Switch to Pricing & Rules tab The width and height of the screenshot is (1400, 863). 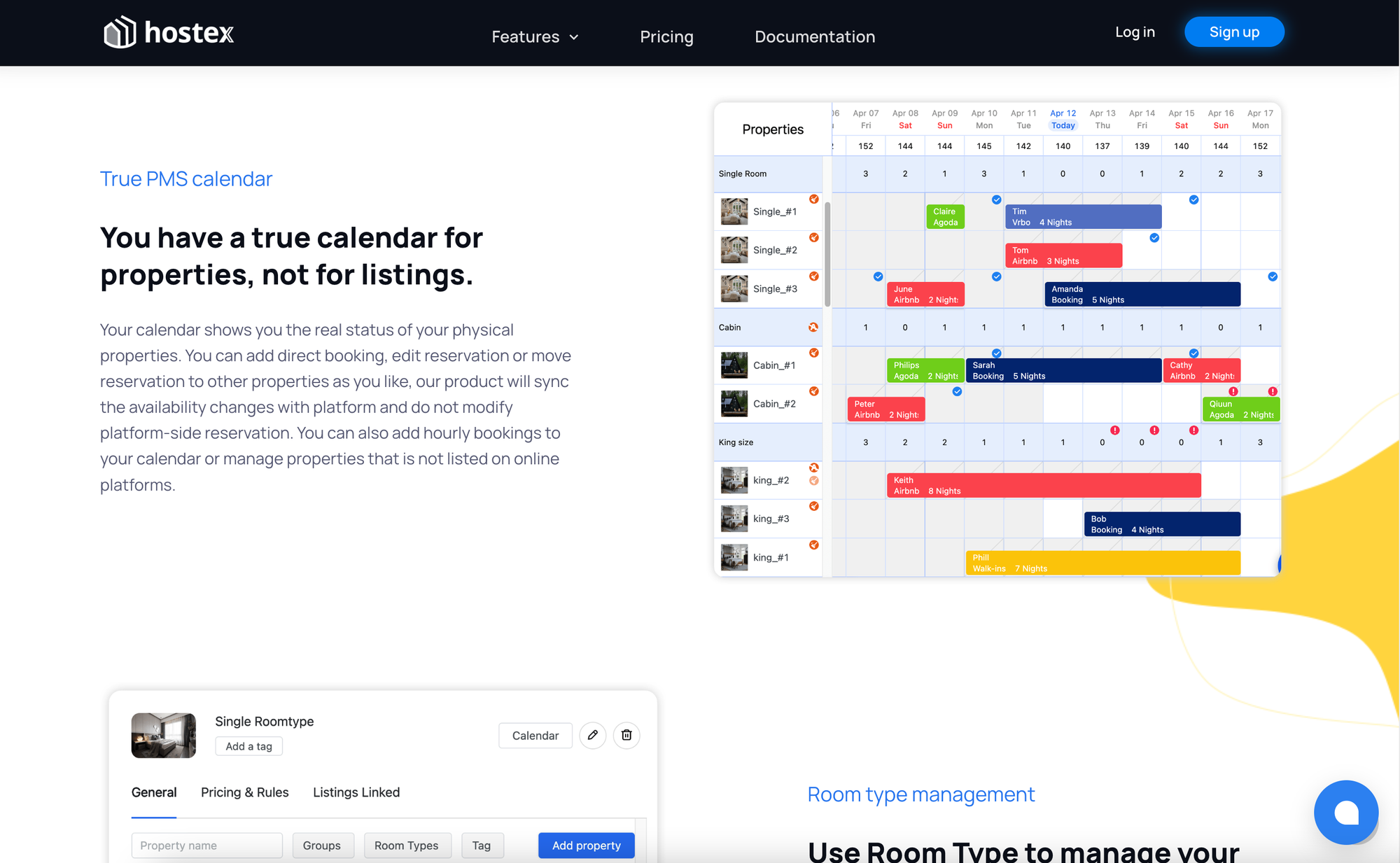click(x=244, y=792)
